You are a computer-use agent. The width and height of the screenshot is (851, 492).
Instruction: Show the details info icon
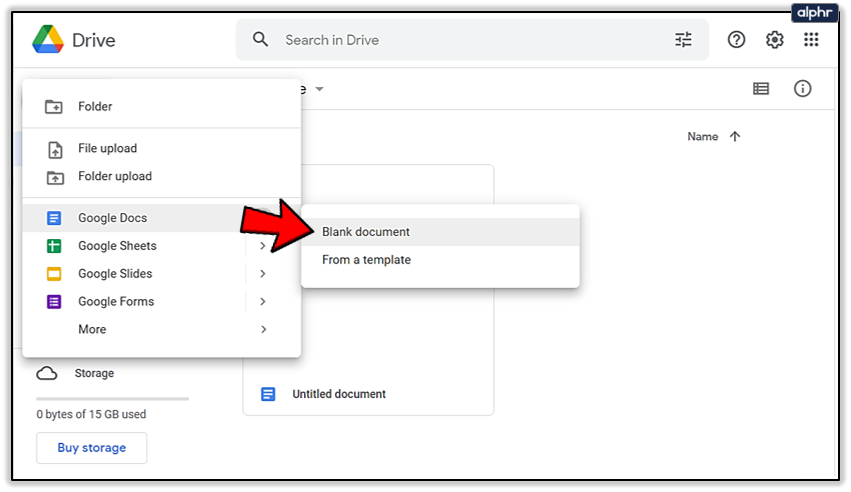click(x=802, y=88)
